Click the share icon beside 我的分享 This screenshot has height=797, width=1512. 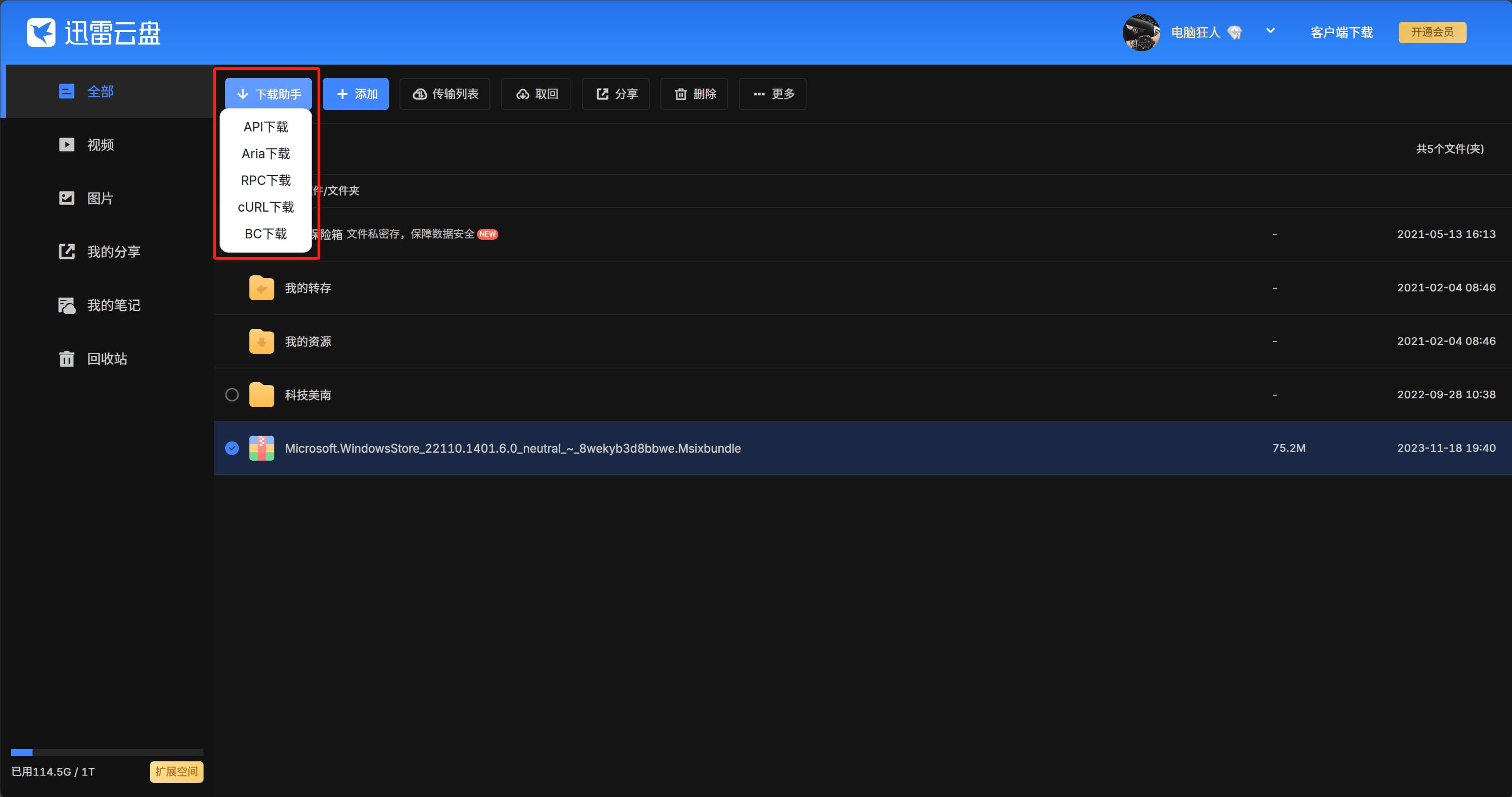pos(67,251)
